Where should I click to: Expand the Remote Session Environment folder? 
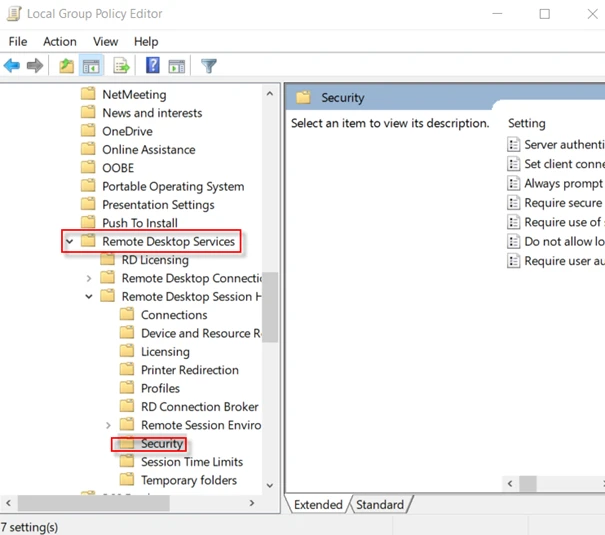click(x=108, y=425)
